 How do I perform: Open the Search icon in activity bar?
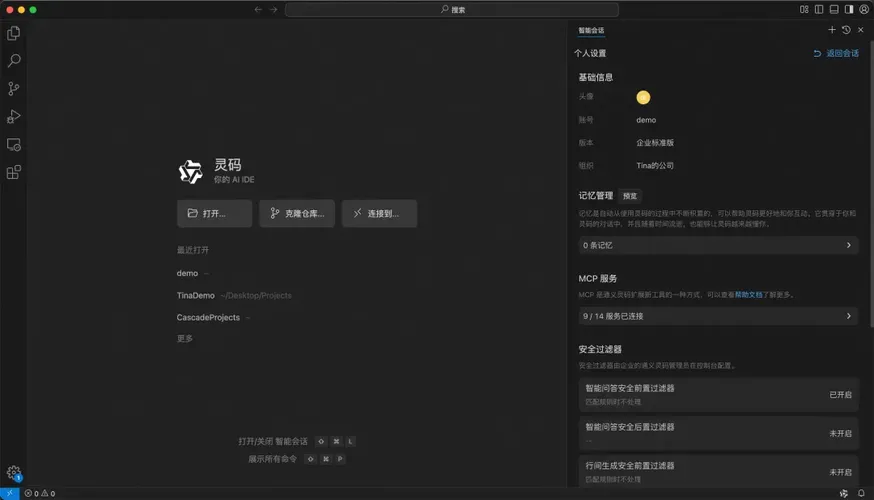click(14, 61)
